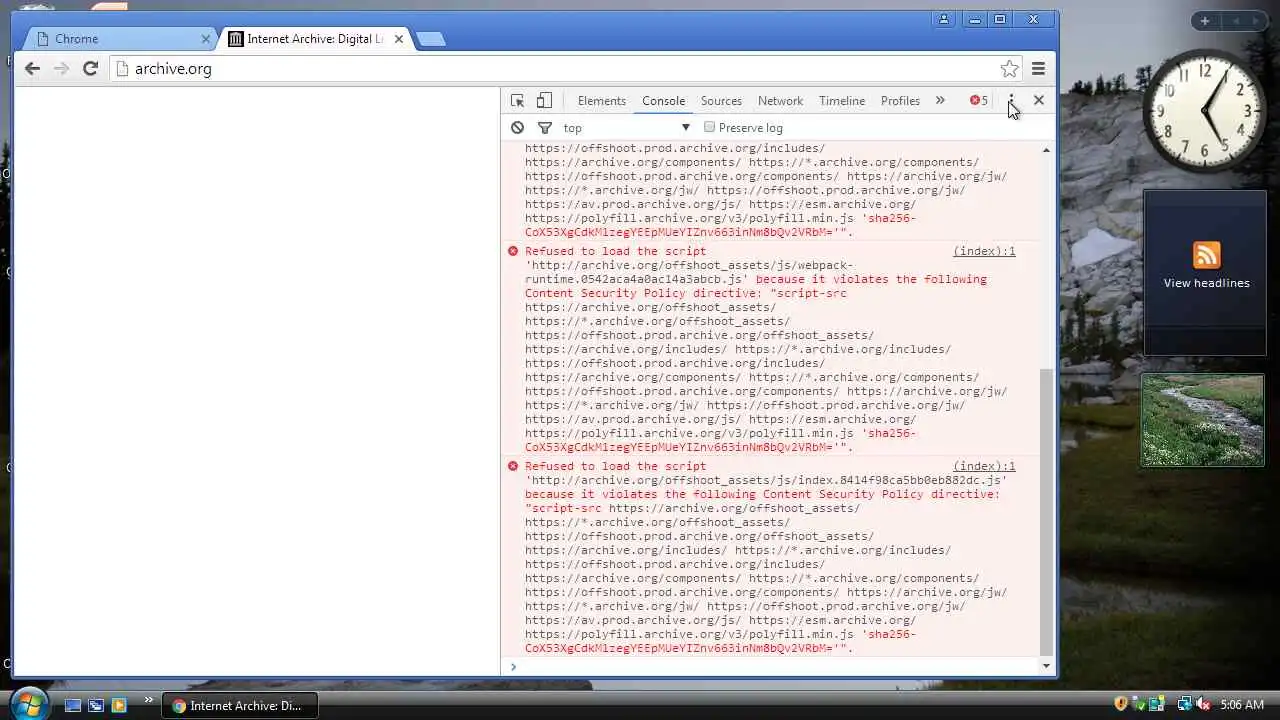
Task: Open the Timeline tab
Action: (842, 101)
